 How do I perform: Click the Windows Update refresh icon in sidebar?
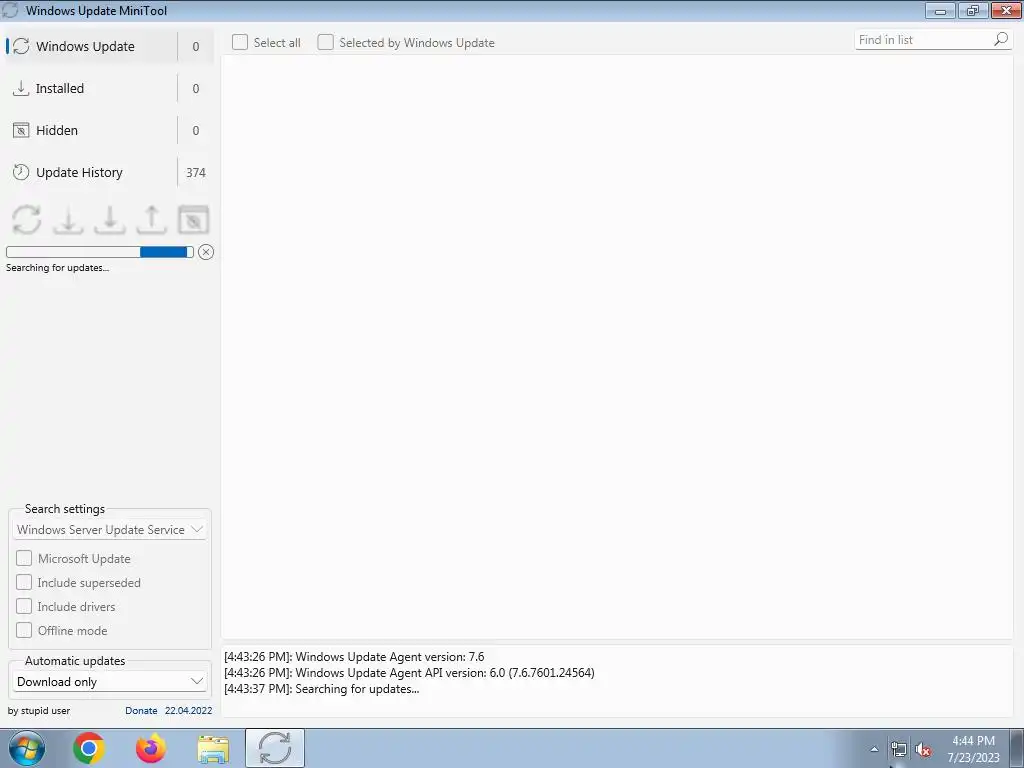click(21, 46)
